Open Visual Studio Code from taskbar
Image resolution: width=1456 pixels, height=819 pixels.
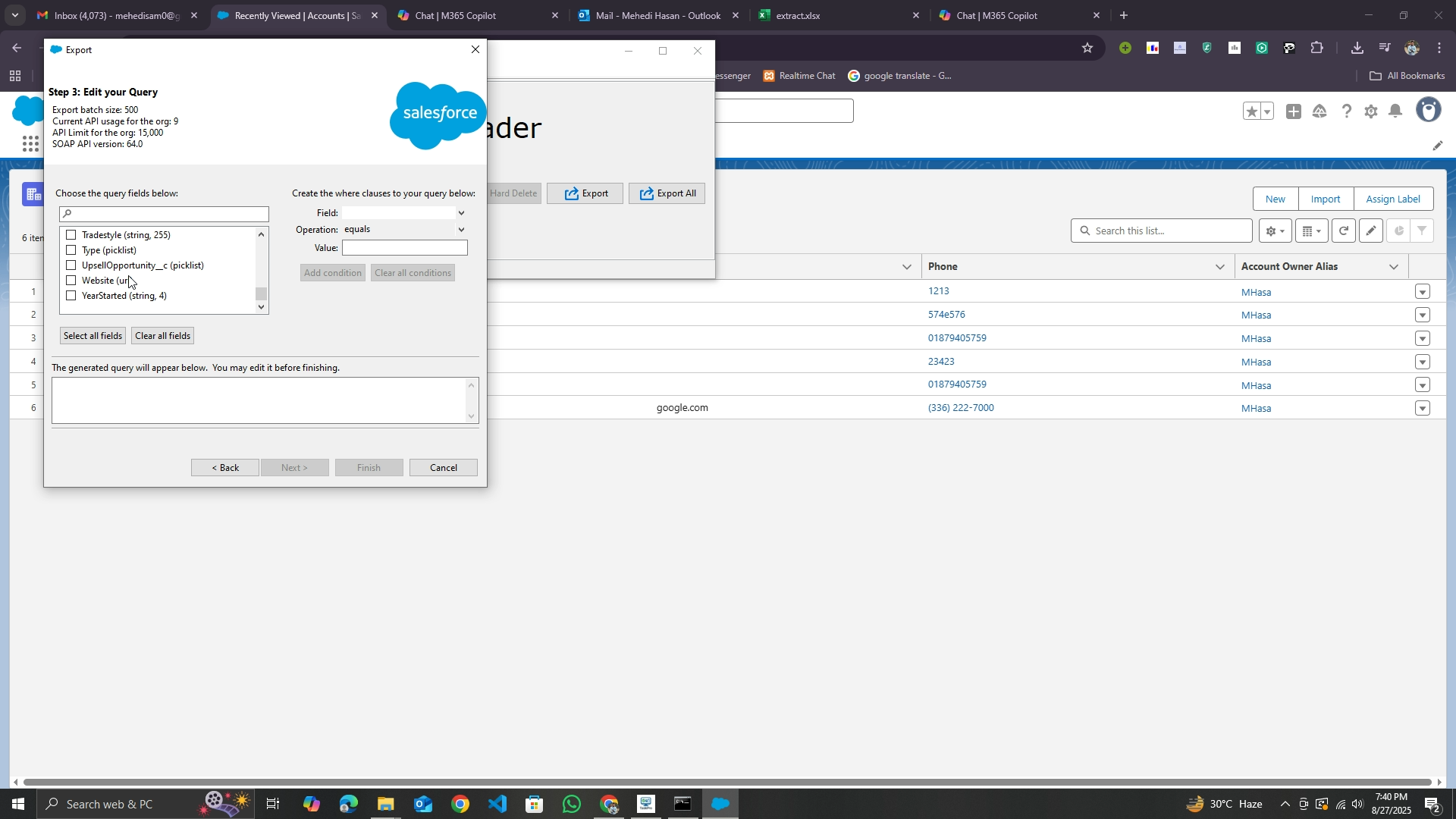point(497,804)
